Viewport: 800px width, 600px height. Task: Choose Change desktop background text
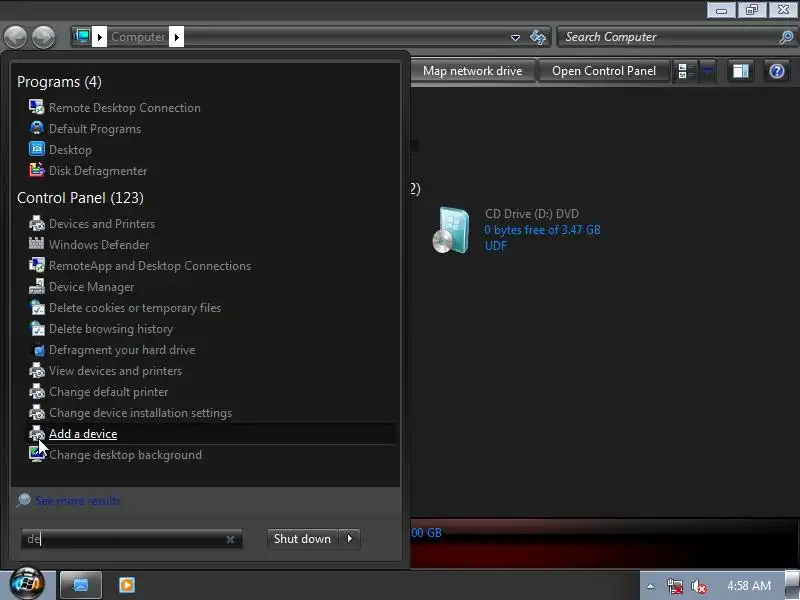click(x=125, y=455)
